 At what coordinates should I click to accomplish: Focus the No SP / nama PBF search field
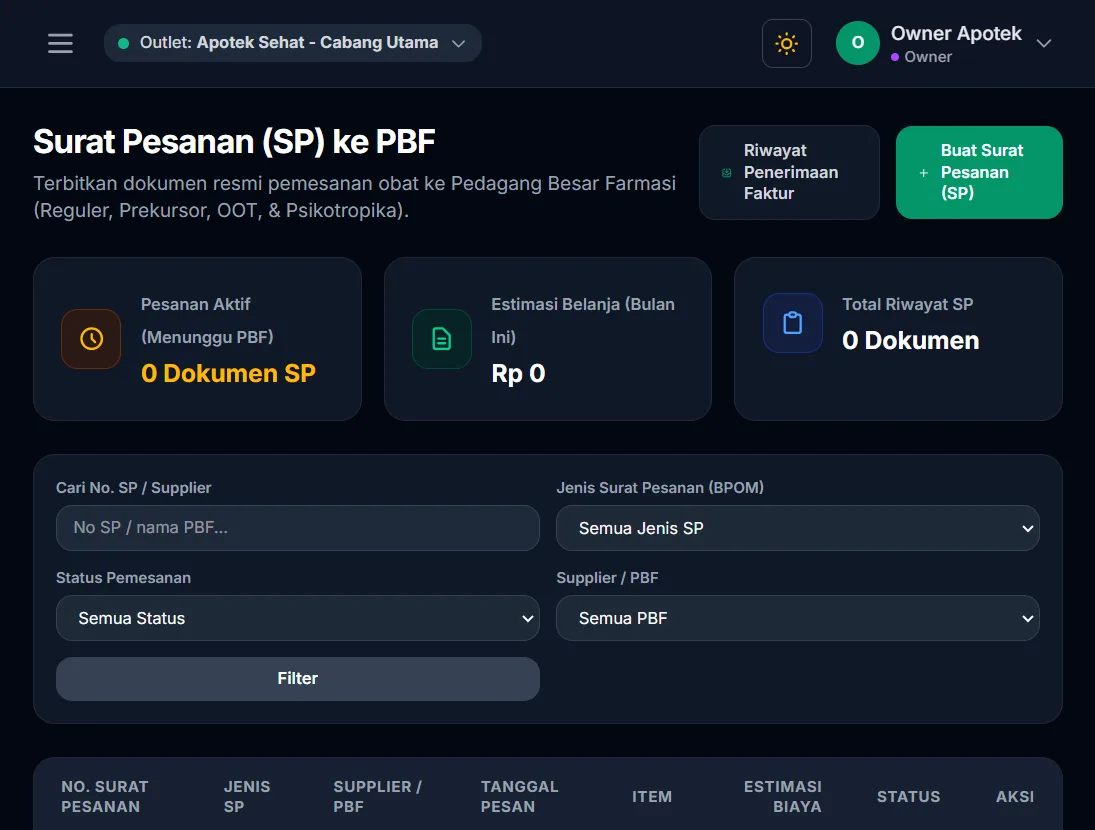click(297, 528)
